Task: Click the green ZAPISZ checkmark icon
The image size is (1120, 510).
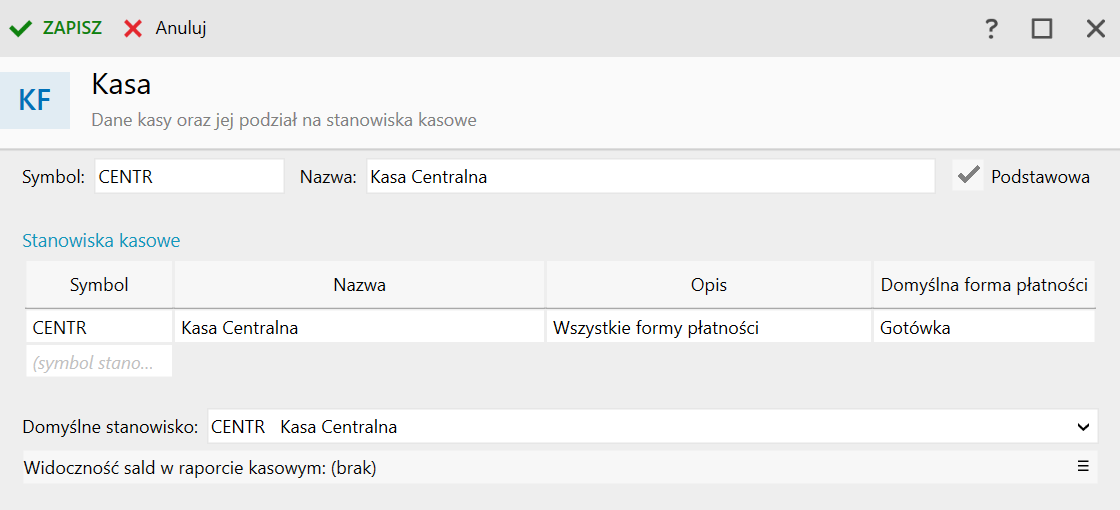Action: click(x=21, y=29)
